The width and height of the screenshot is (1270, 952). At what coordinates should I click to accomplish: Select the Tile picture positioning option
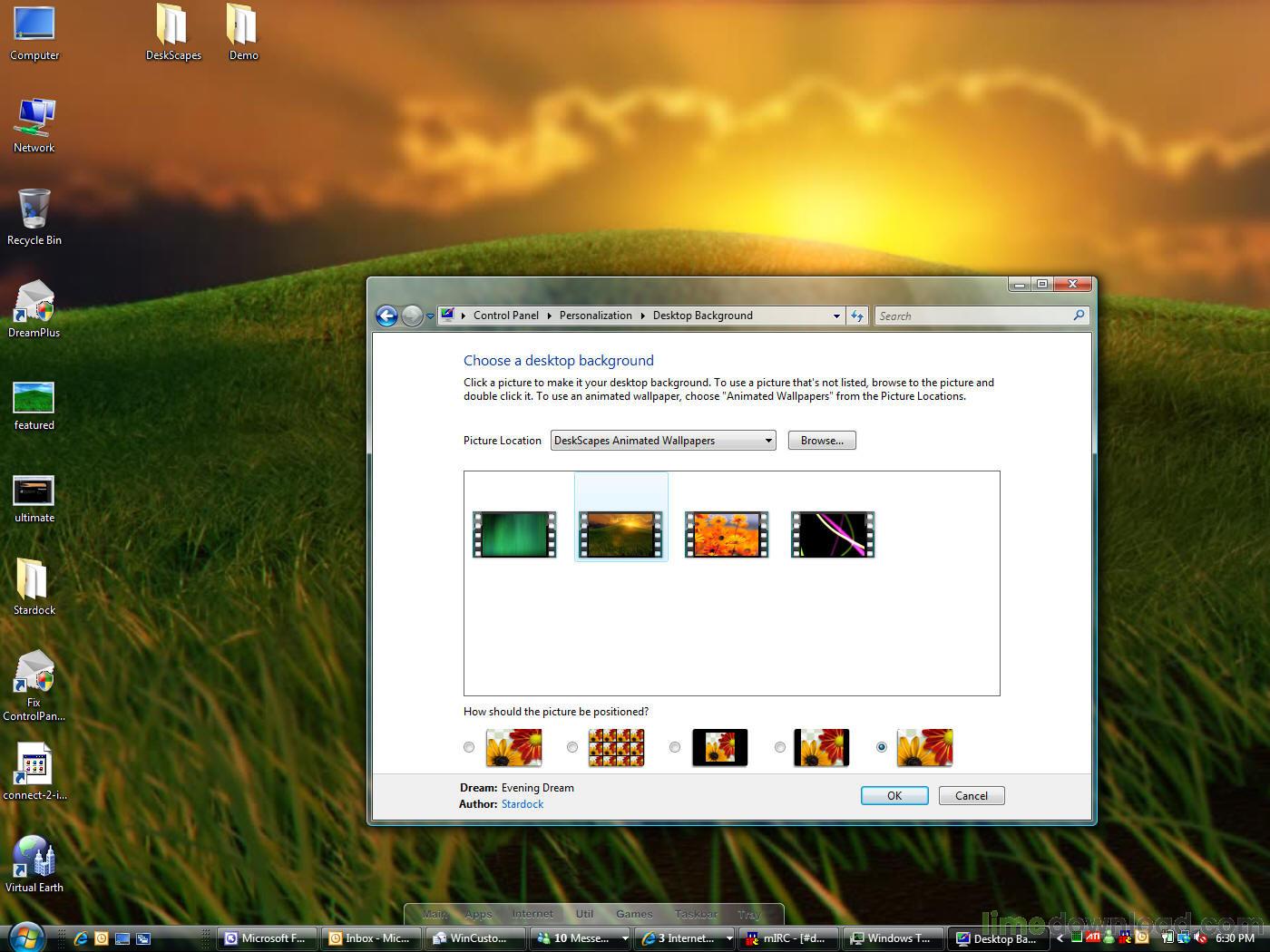pyautogui.click(x=571, y=747)
